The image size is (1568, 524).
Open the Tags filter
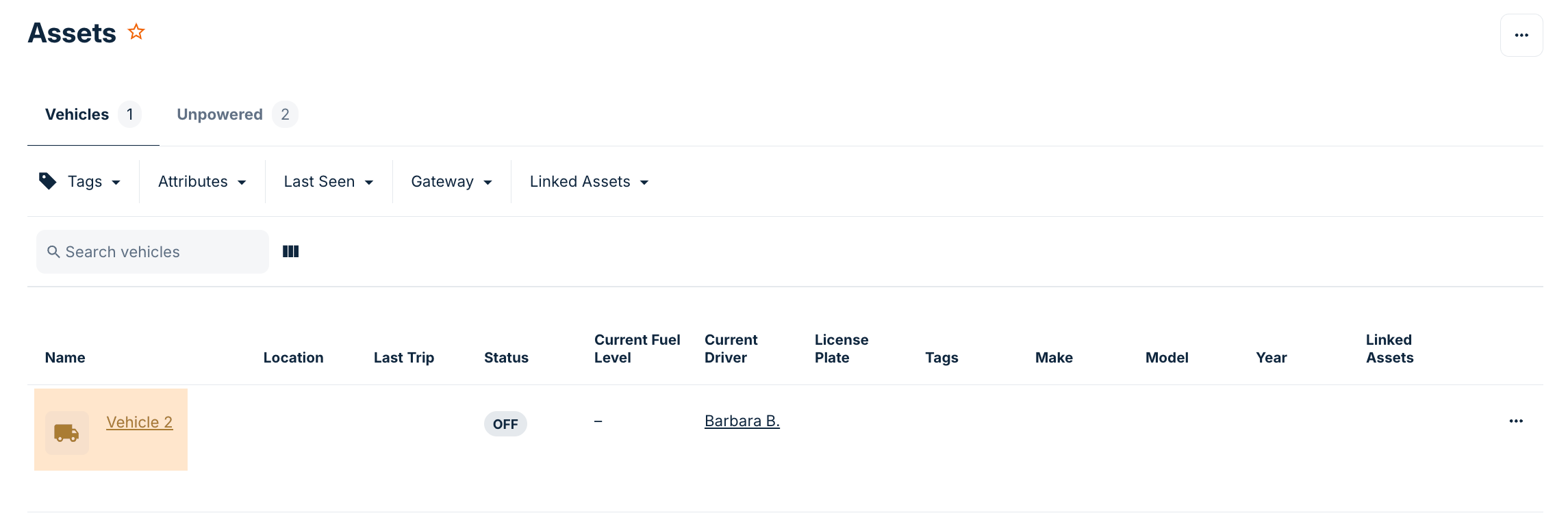point(84,181)
